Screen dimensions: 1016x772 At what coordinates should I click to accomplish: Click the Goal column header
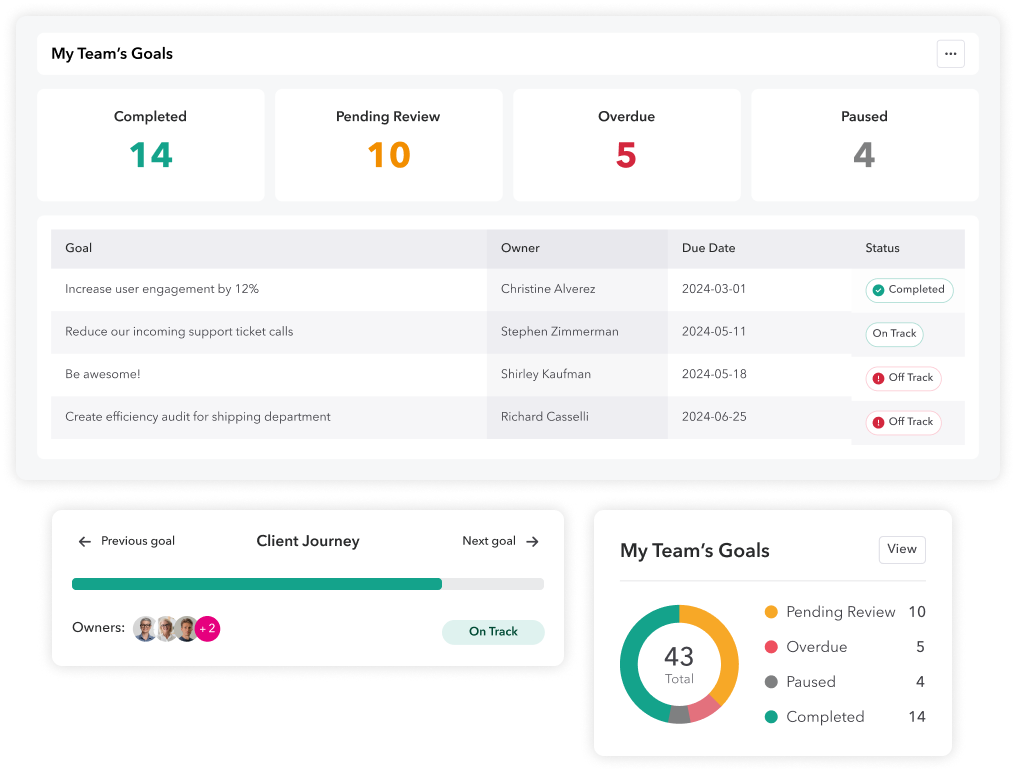pyautogui.click(x=79, y=248)
